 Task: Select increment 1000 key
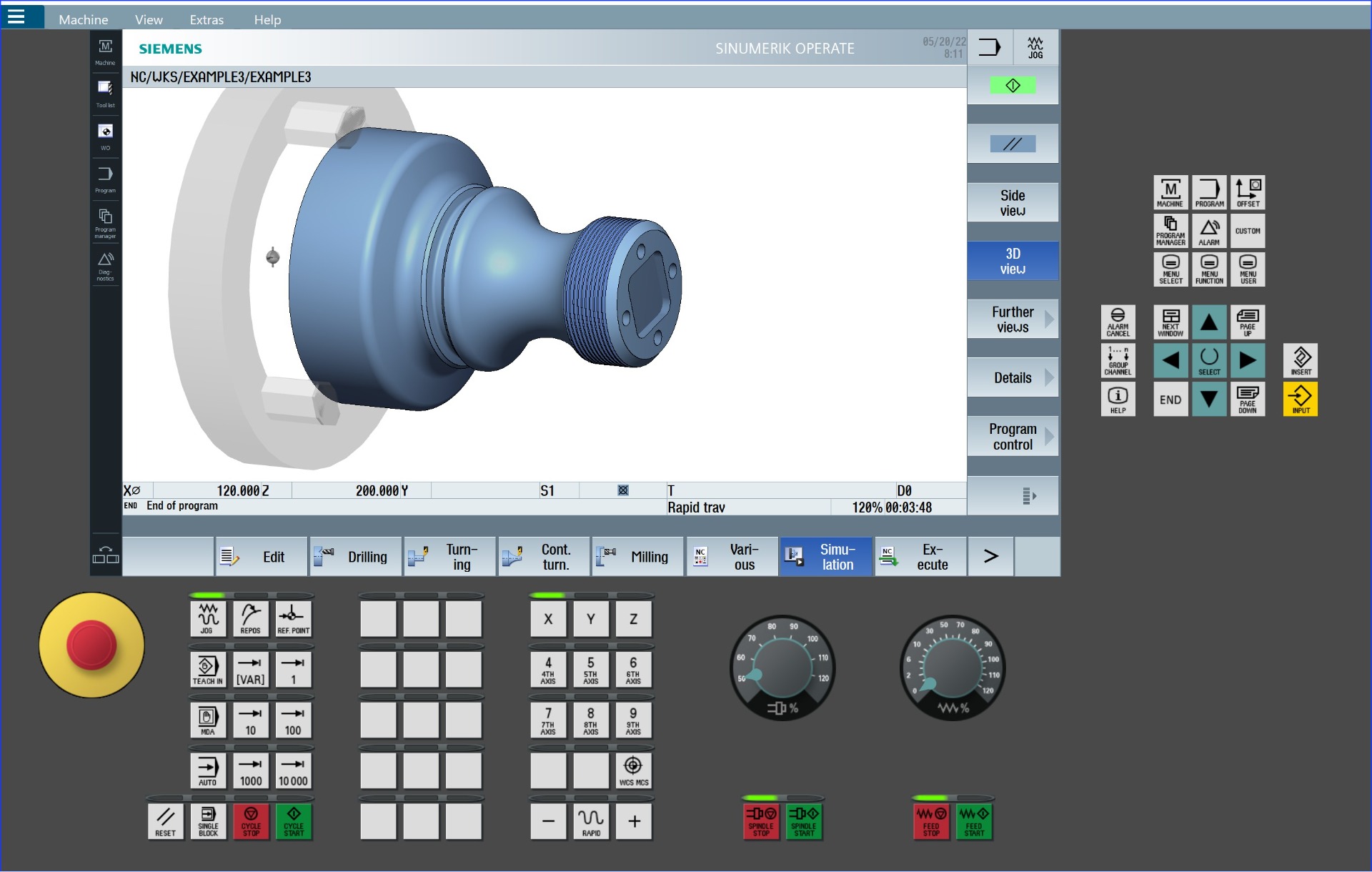[x=251, y=771]
